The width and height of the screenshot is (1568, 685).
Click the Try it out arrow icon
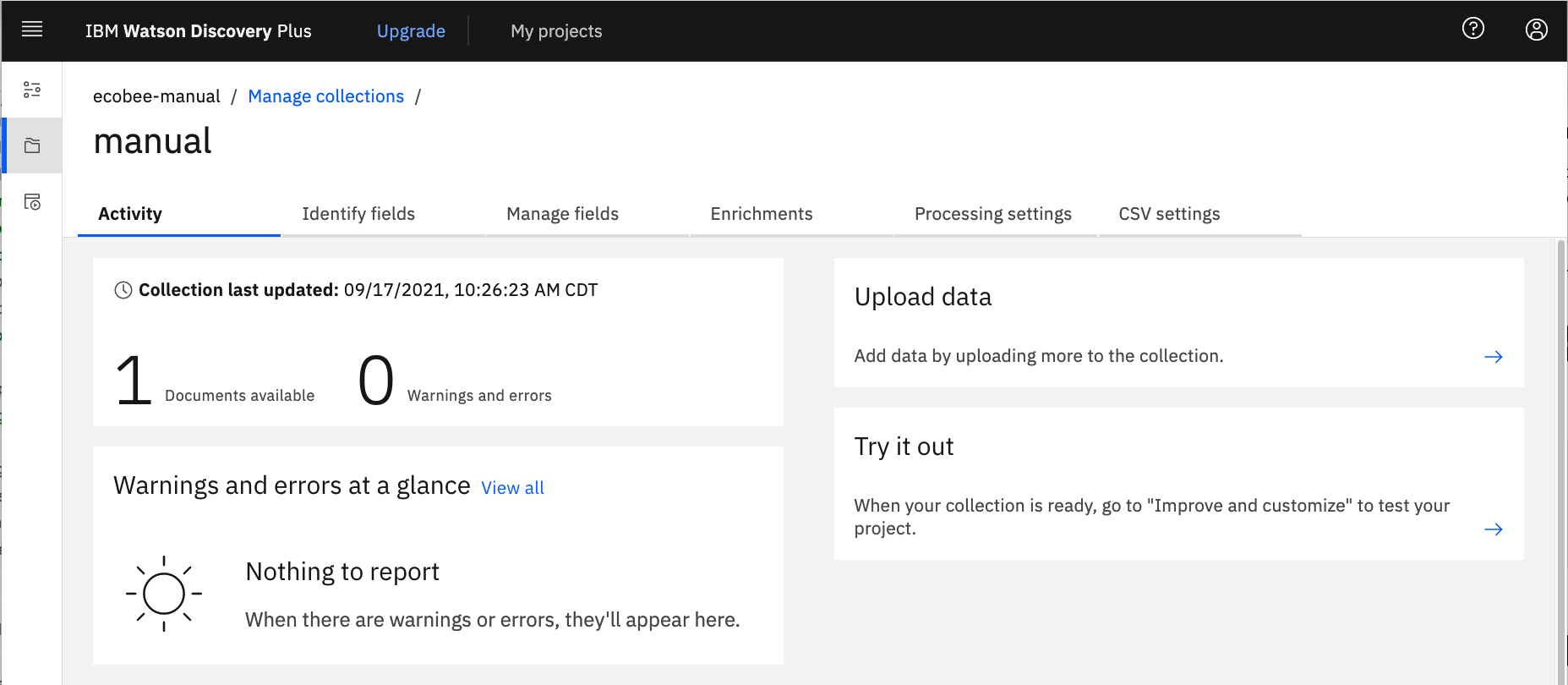pos(1494,529)
